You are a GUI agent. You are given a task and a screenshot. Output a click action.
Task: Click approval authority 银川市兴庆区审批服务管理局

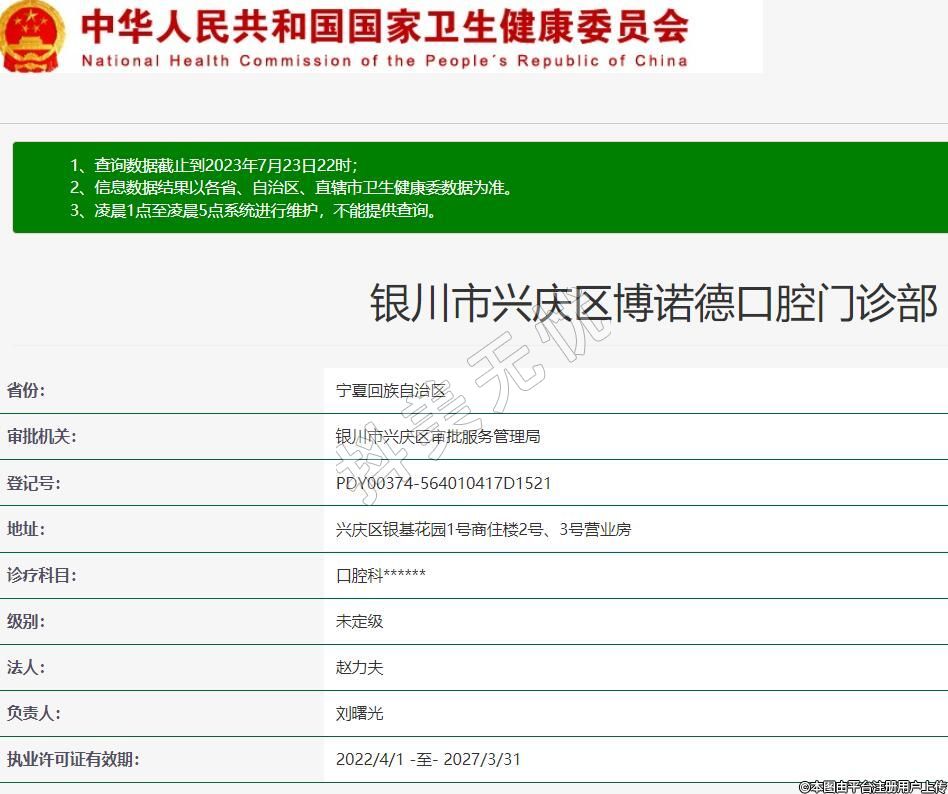click(x=438, y=437)
